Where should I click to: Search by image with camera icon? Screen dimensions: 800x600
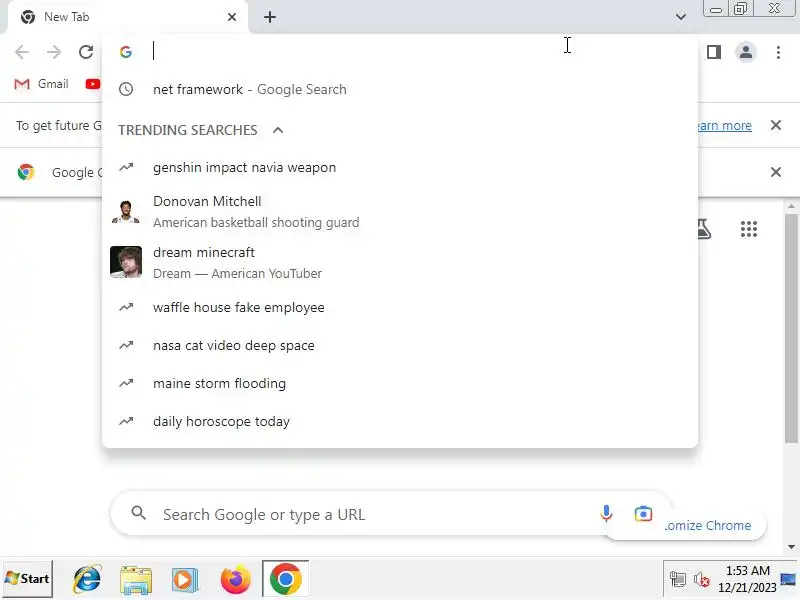click(643, 514)
